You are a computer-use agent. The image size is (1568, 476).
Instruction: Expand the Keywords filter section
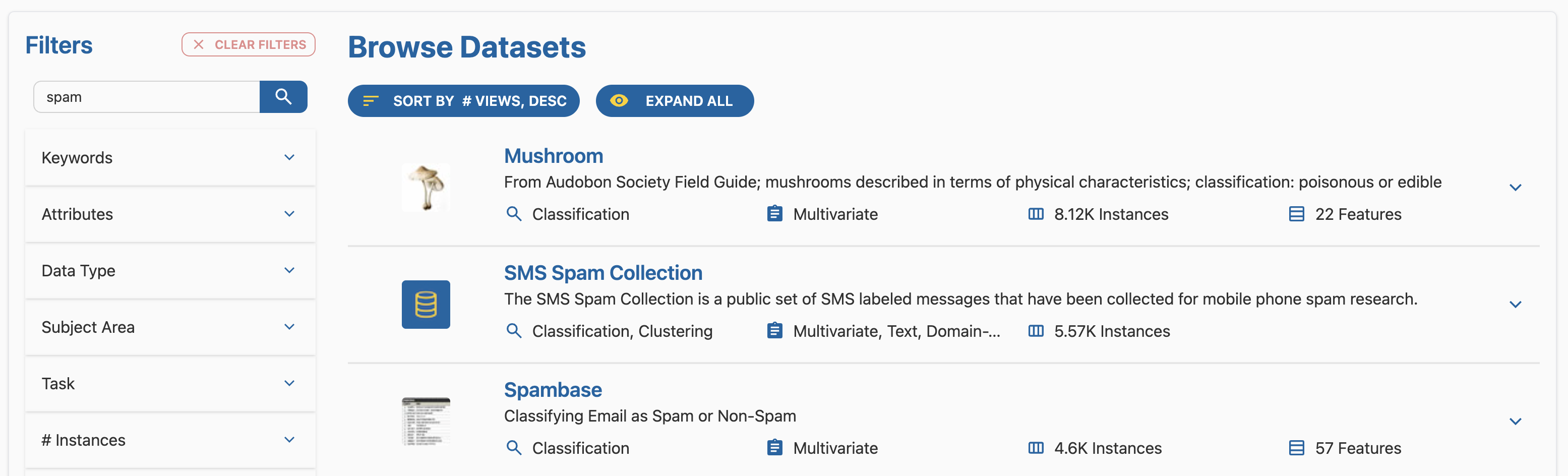(170, 158)
